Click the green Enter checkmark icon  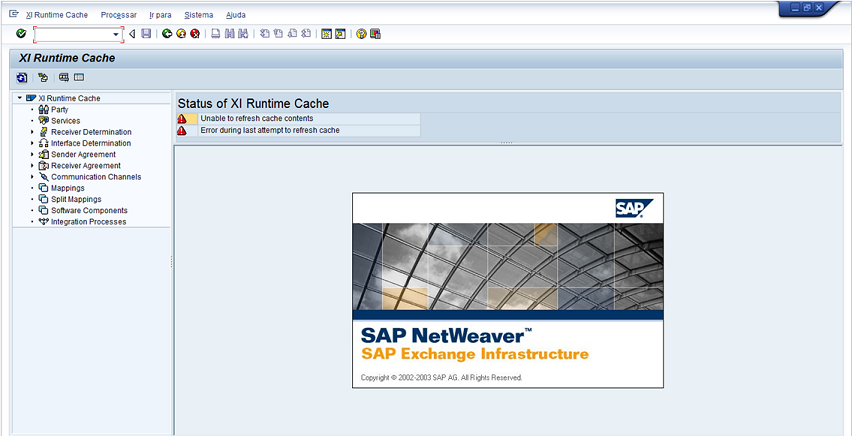tap(21, 34)
